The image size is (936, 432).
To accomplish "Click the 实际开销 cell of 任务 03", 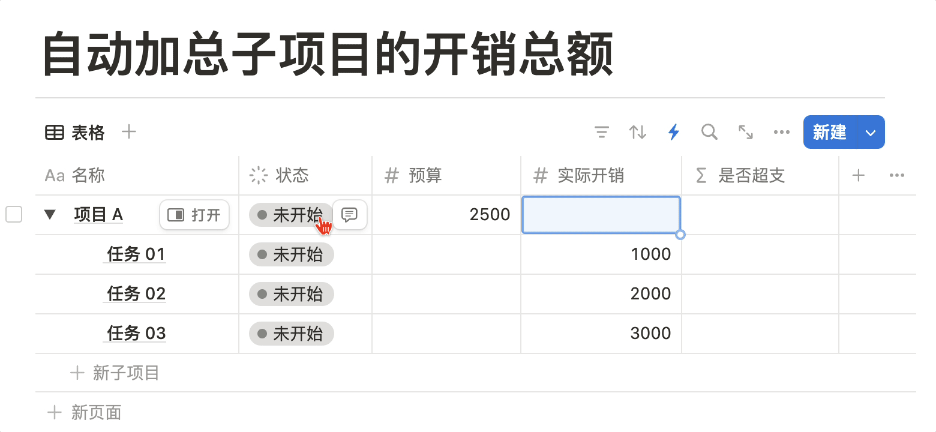I will click(600, 333).
